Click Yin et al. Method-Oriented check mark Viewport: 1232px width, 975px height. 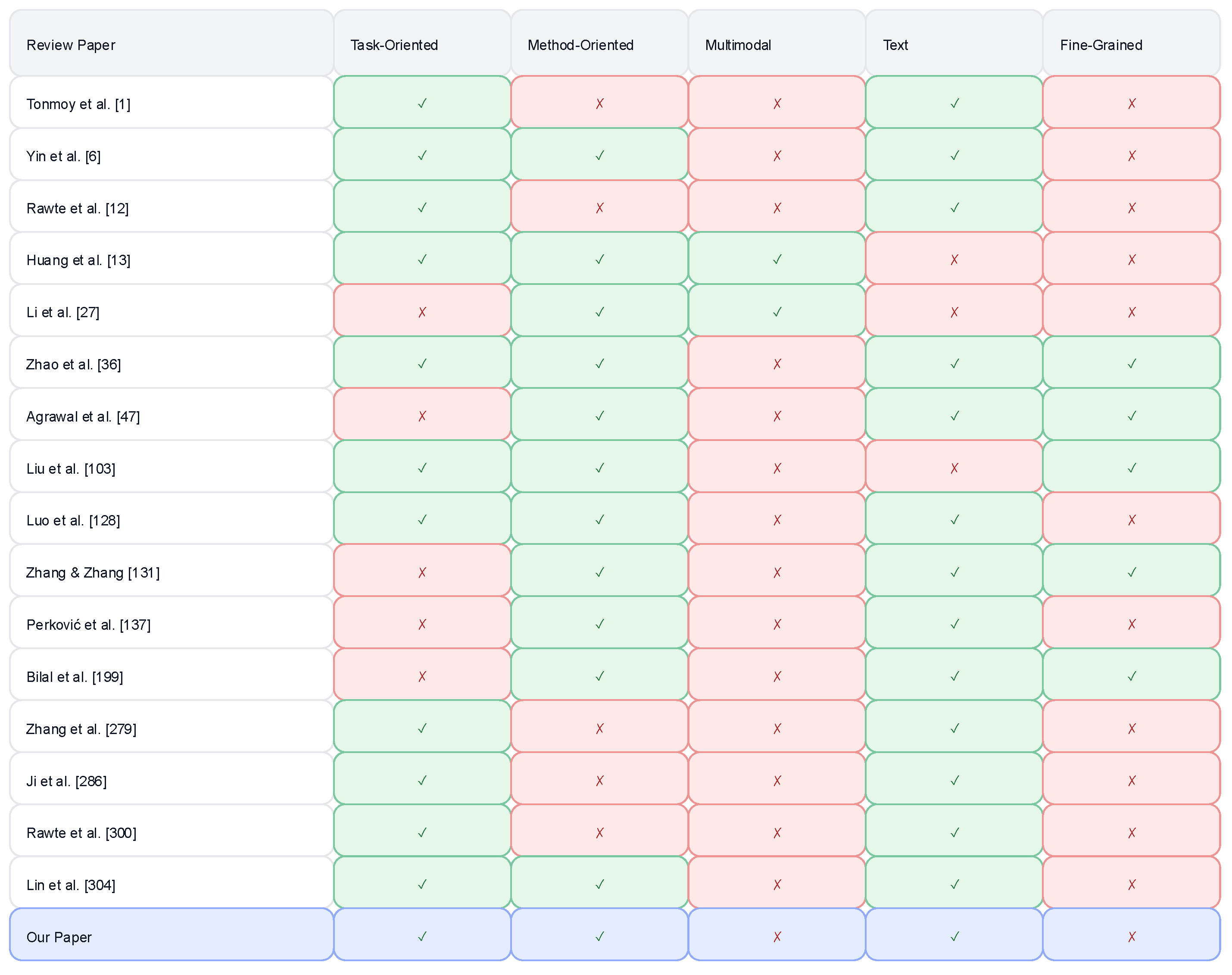(599, 155)
